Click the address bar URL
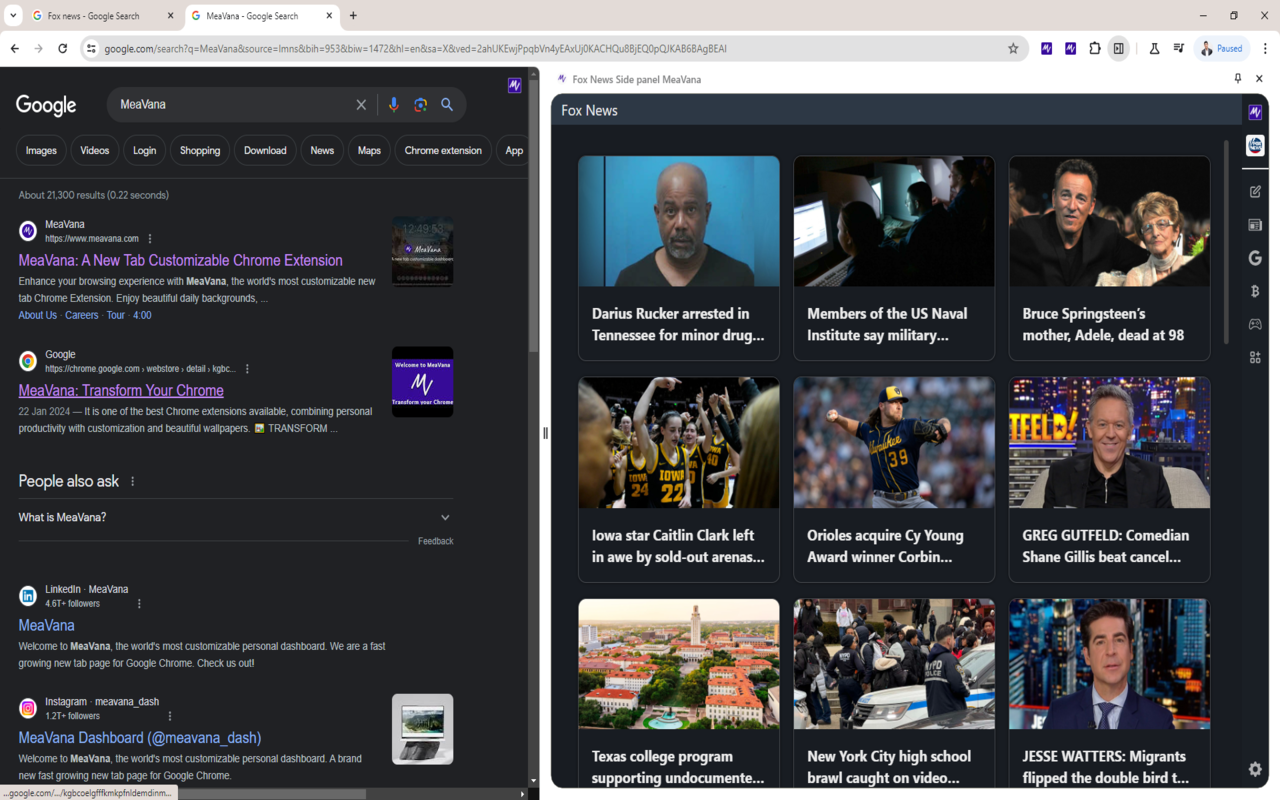 pos(415,48)
